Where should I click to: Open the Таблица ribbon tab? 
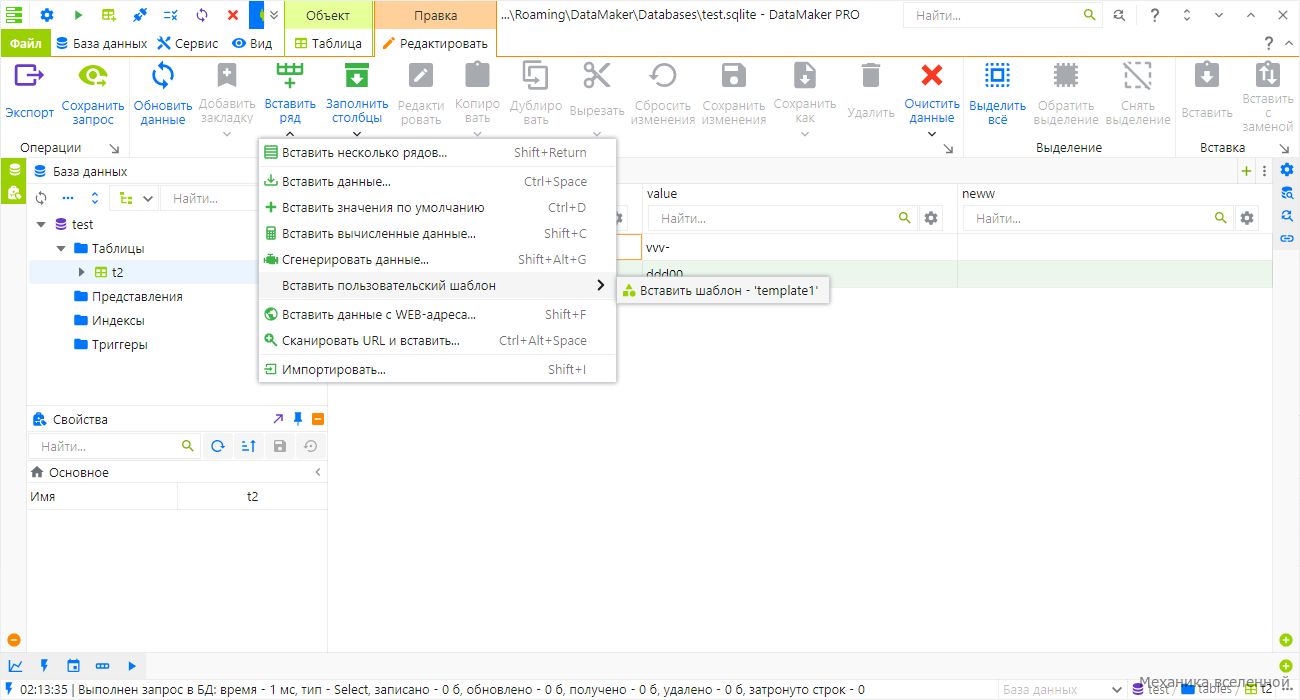[x=328, y=44]
